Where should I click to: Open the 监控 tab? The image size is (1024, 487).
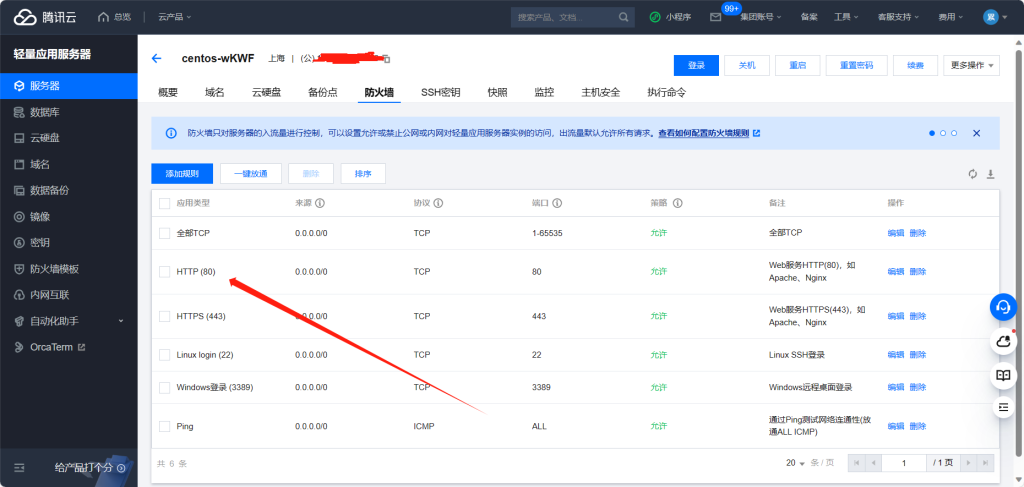pyautogui.click(x=544, y=92)
